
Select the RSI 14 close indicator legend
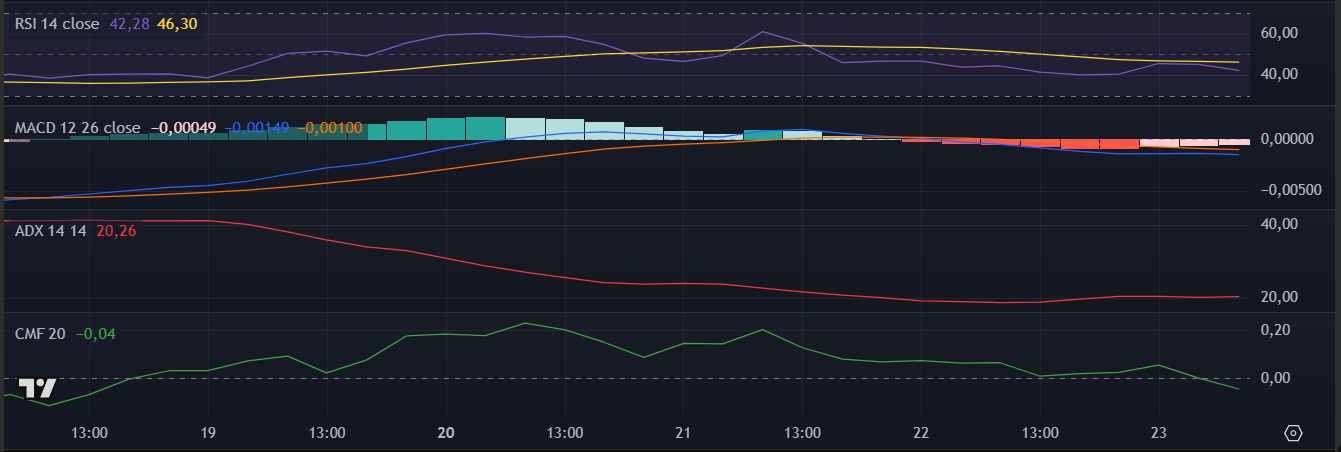point(57,24)
